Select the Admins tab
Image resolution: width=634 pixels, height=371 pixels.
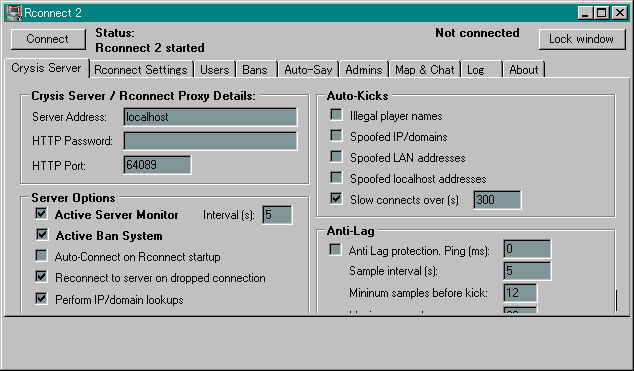tap(364, 70)
